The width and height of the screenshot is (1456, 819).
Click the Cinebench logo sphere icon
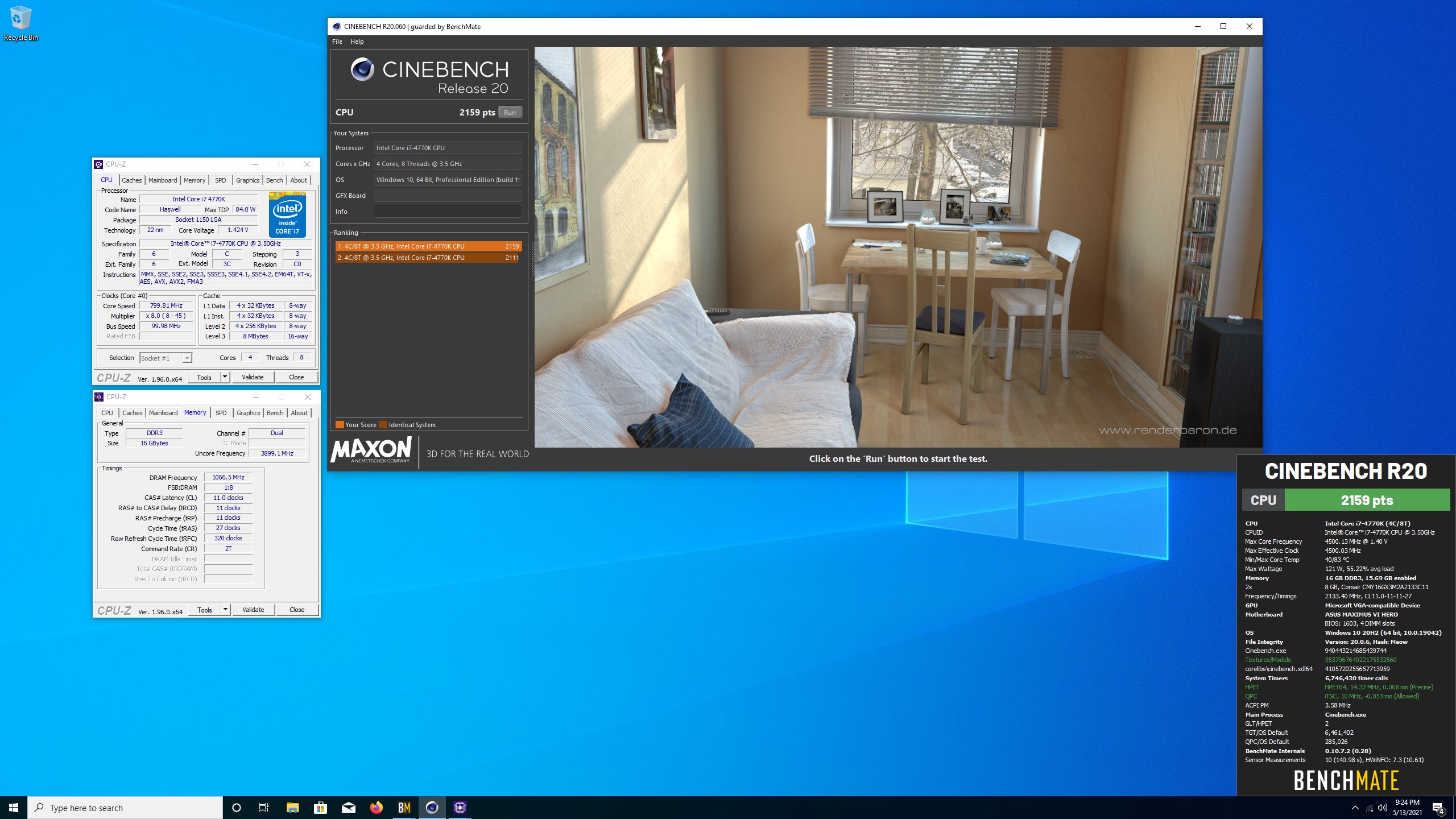362,70
